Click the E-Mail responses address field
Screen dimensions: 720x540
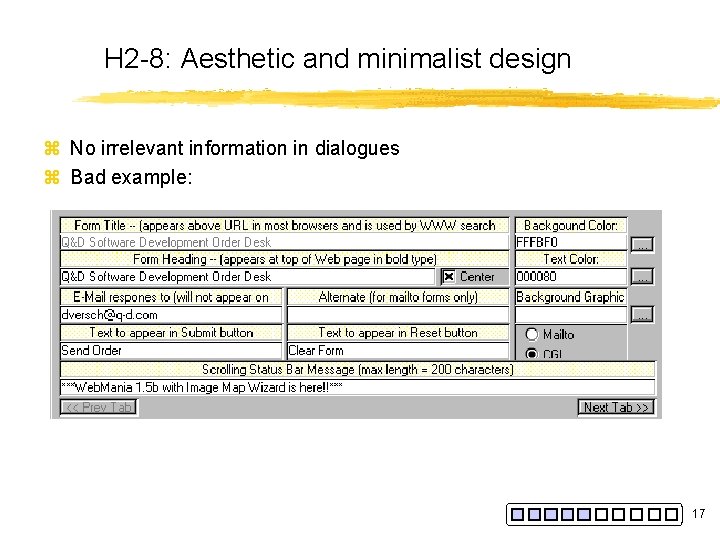point(171,315)
